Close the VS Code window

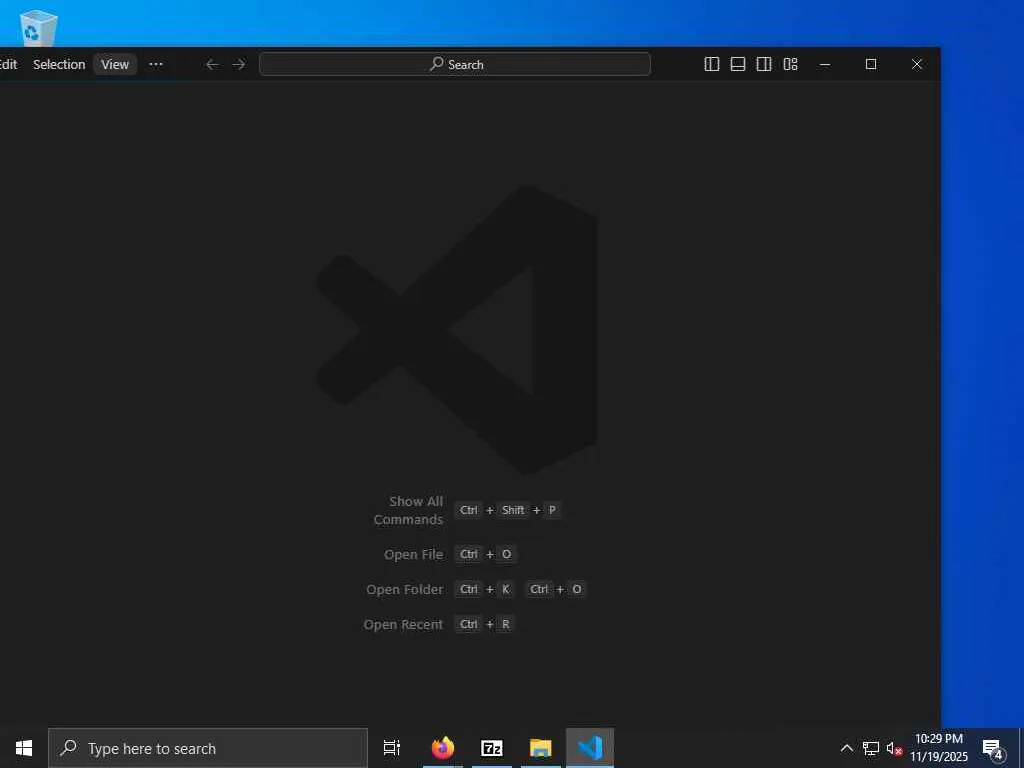tap(916, 64)
